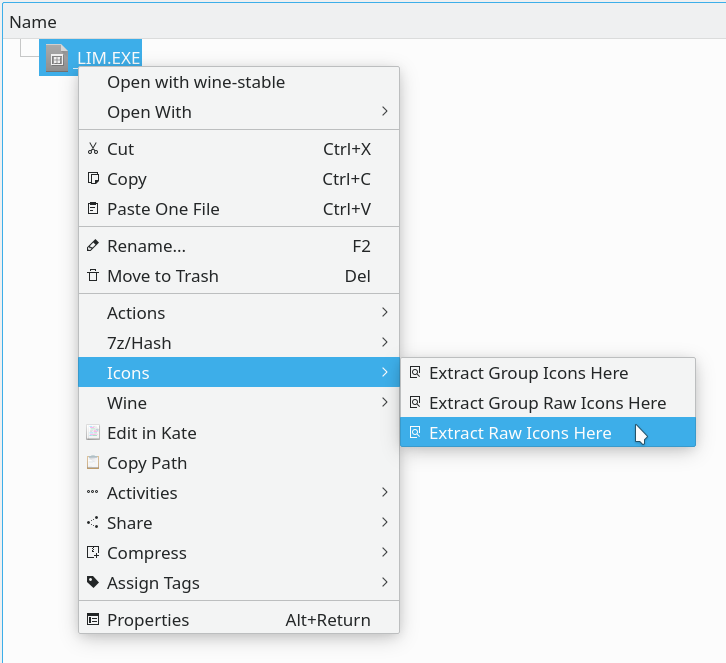This screenshot has width=726, height=663.
Task: Click the Edit in Kate icon
Action: [93, 432]
